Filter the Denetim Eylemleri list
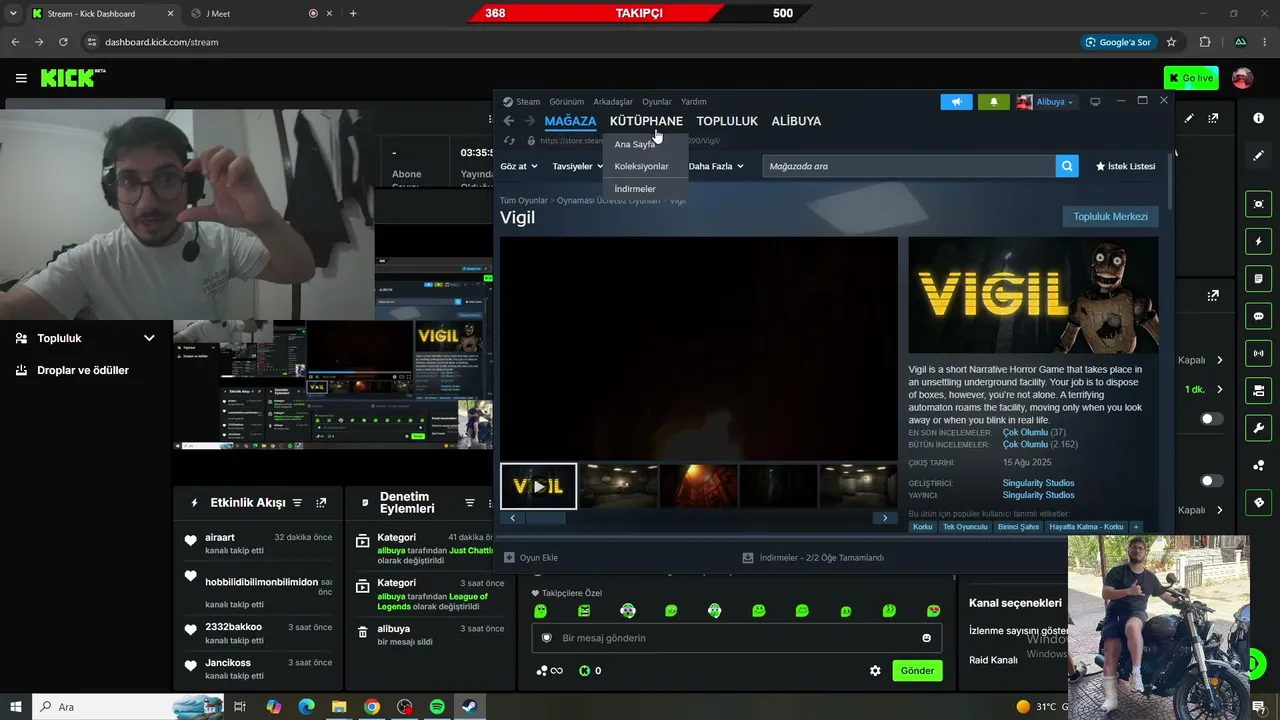The height and width of the screenshot is (720, 1280). 470,503
